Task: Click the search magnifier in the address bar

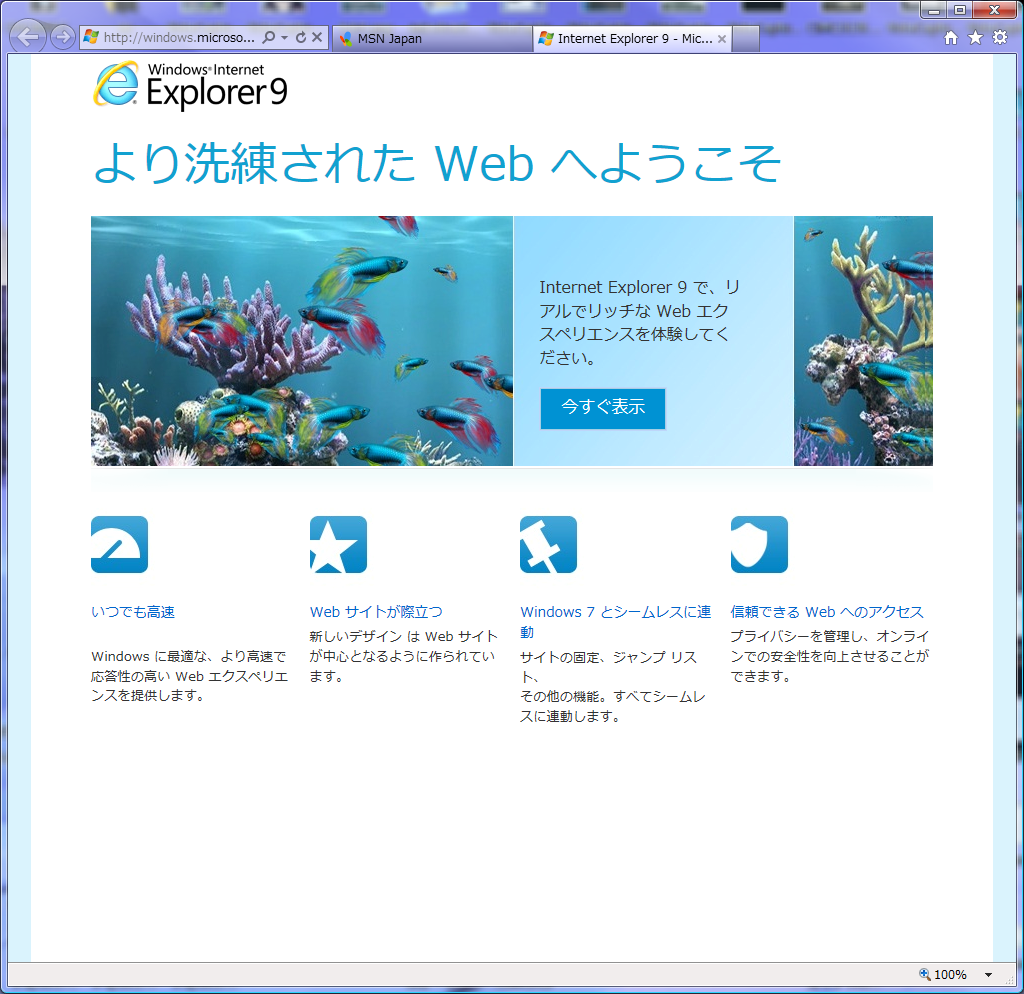Action: [x=268, y=37]
